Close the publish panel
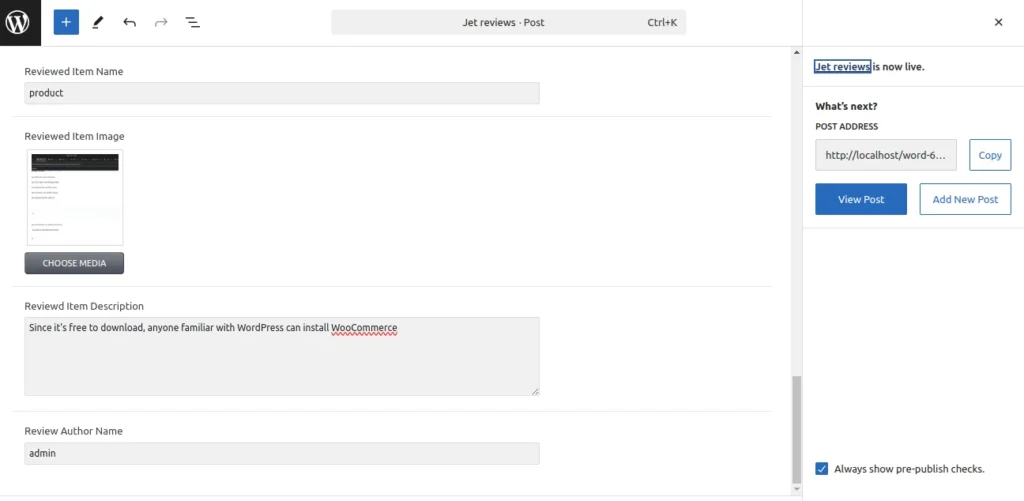Screen dimensions: 1024x501 click(998, 22)
